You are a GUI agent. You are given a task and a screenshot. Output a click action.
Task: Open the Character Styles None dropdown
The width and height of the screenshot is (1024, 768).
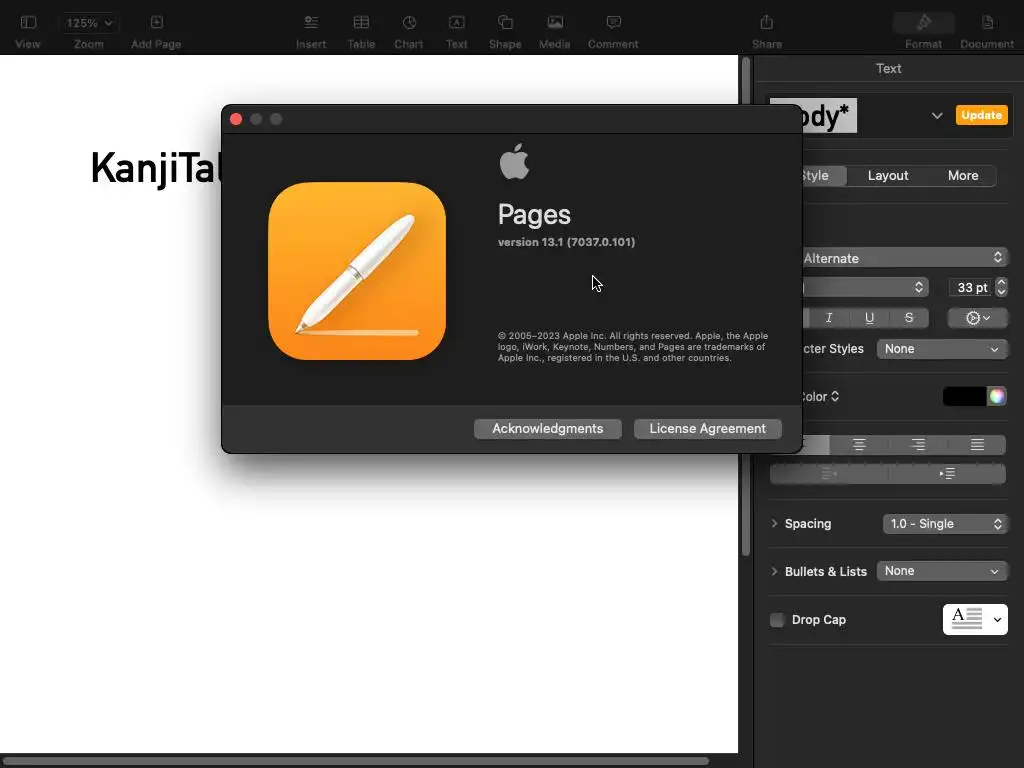942,349
